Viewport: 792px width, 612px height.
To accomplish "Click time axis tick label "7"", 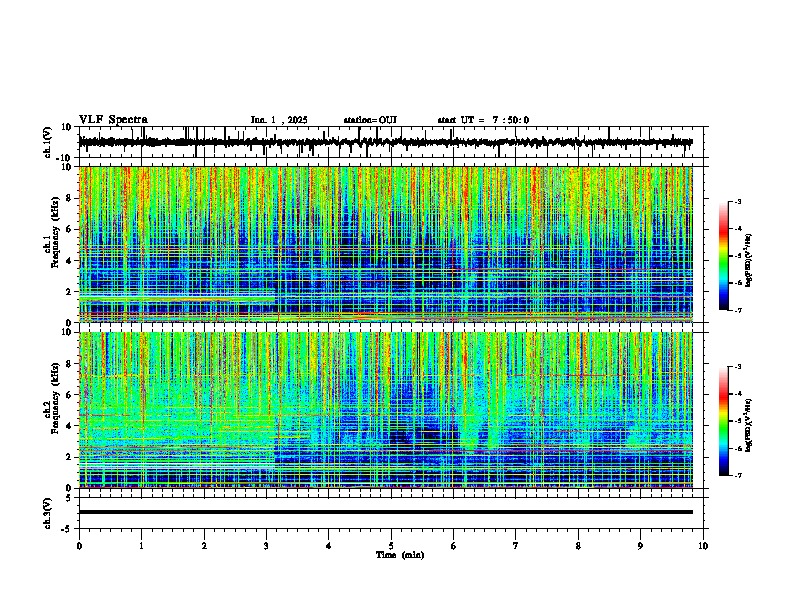I will click(x=516, y=546).
